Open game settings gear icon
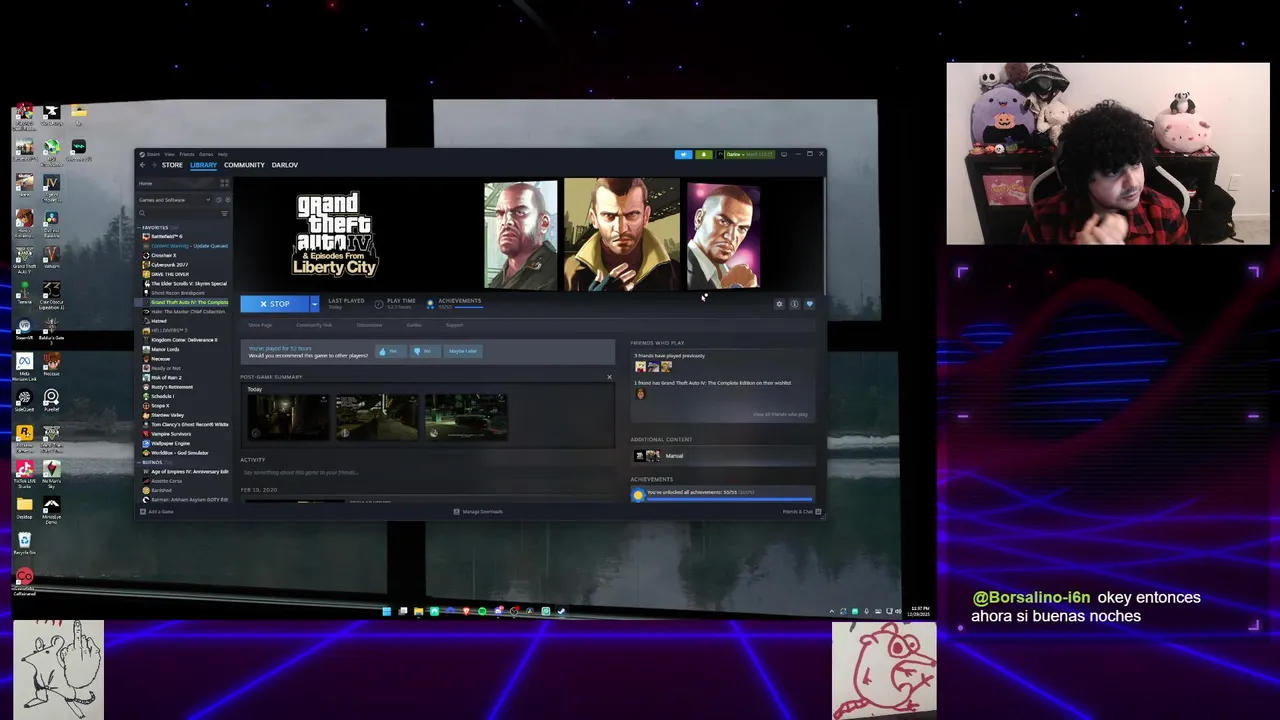 click(x=779, y=304)
